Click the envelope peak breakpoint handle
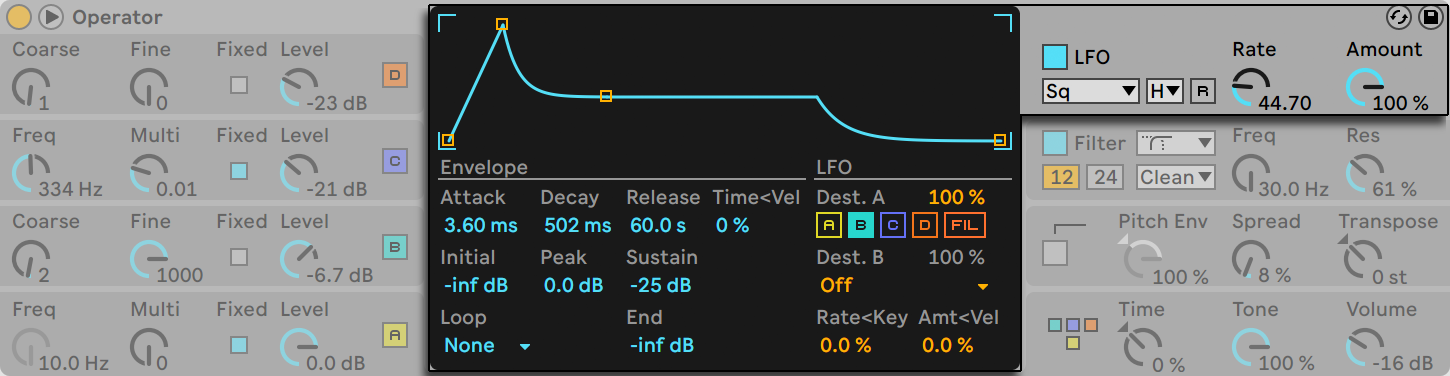The width and height of the screenshot is (1450, 376). [502, 24]
